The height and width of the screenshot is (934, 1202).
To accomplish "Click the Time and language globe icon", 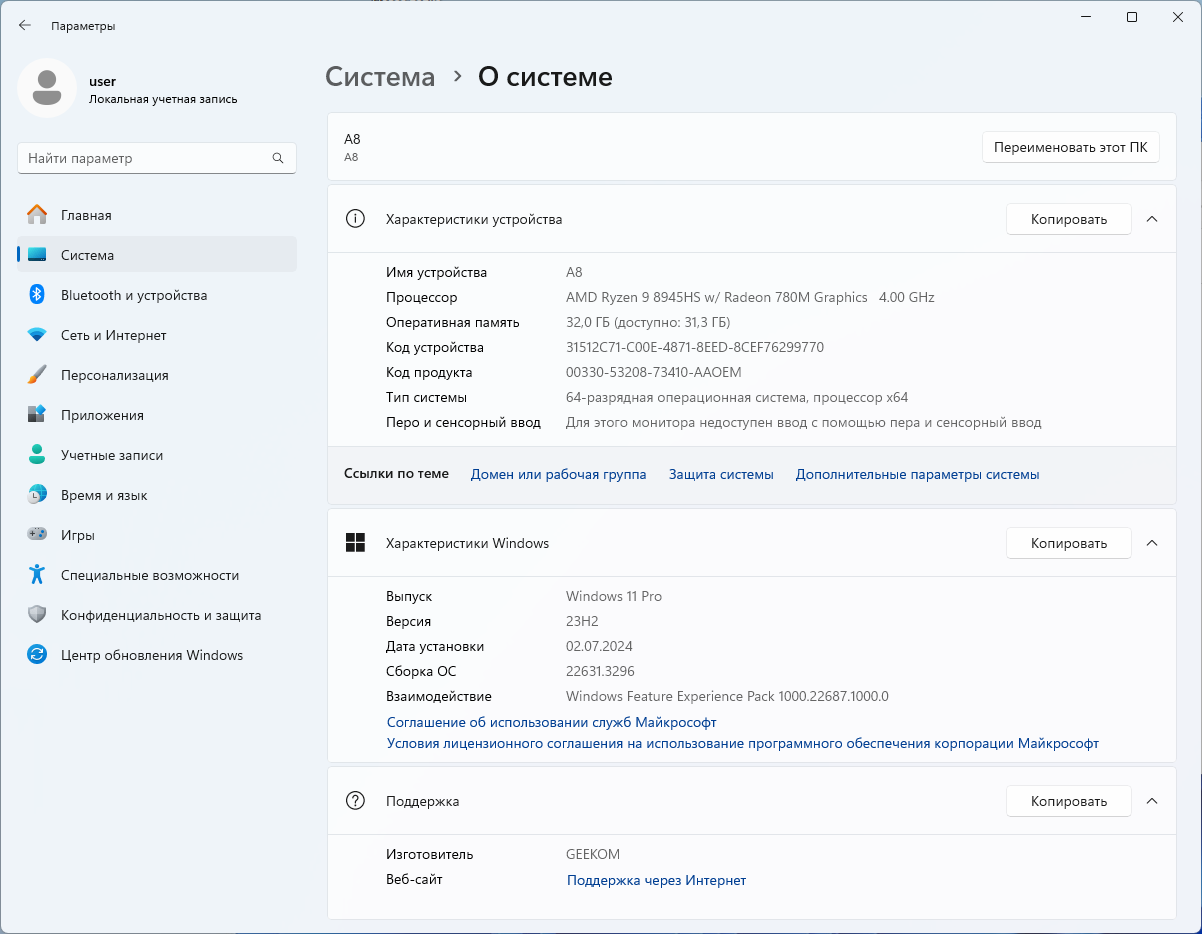I will click(x=37, y=495).
